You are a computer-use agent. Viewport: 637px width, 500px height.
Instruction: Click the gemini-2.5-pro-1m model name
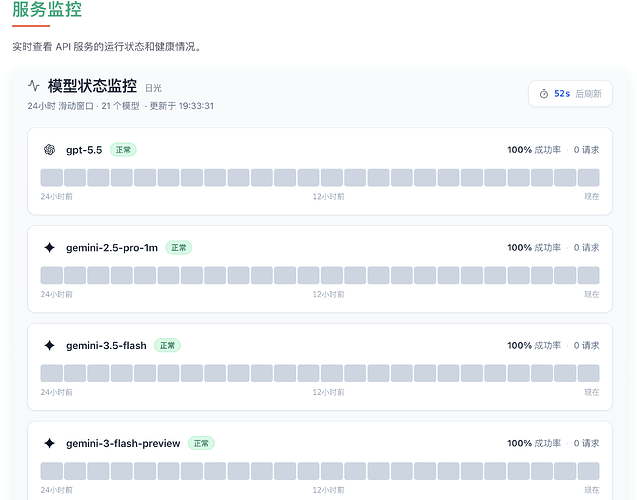(x=112, y=247)
